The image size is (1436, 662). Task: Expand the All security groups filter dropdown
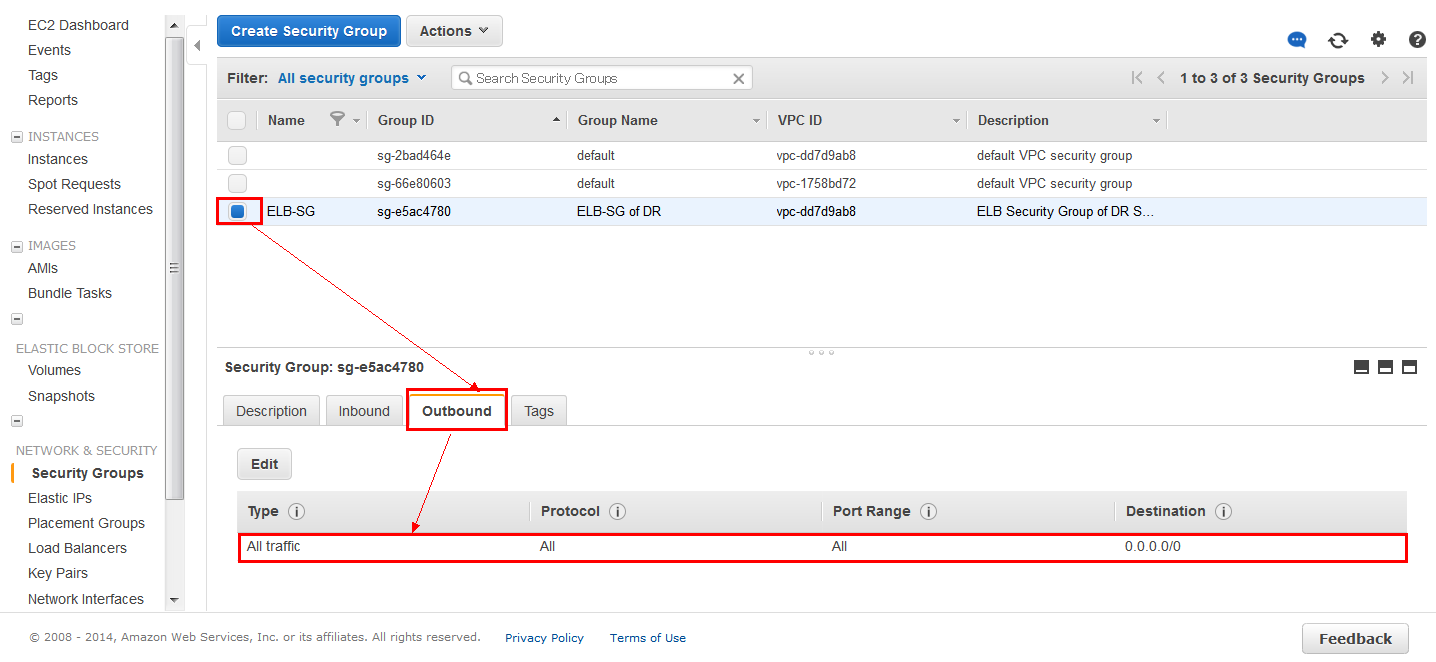[352, 78]
